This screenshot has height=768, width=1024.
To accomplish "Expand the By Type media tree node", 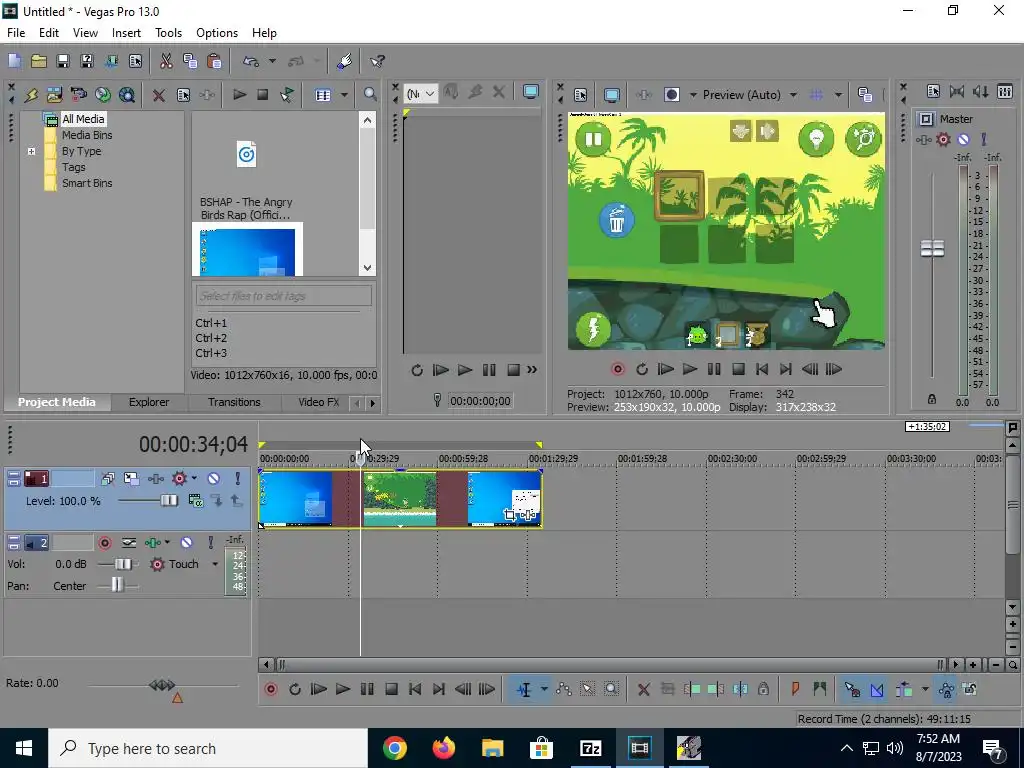I will pyautogui.click(x=31, y=152).
